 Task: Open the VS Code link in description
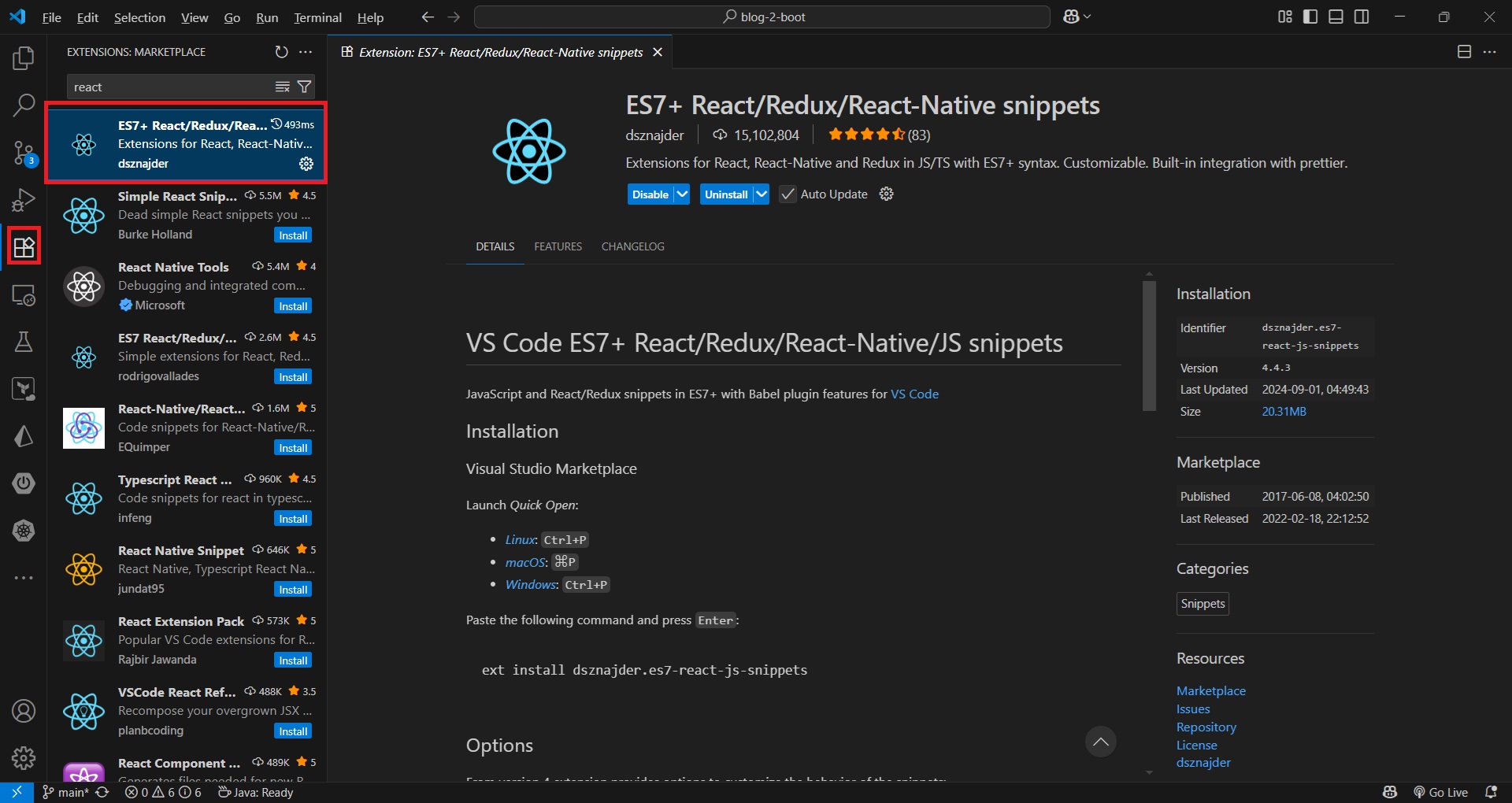pyautogui.click(x=914, y=394)
